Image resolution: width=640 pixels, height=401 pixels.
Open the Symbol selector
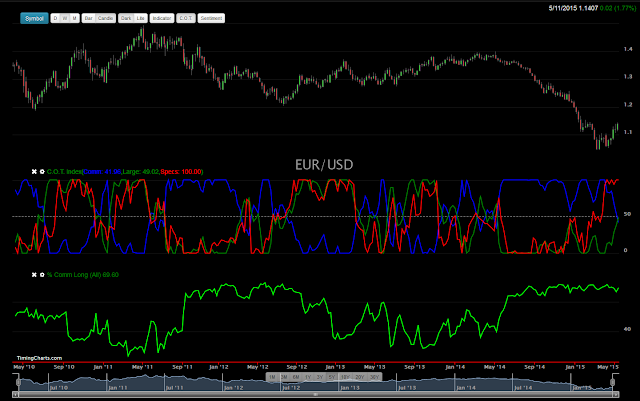[34, 18]
